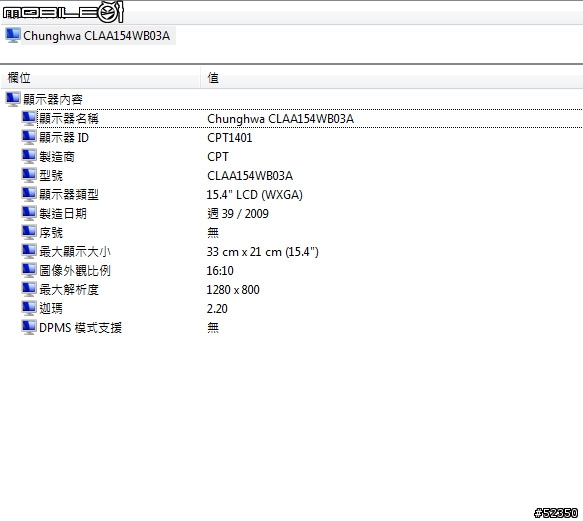Select the 最大解析度 field label
583x521 pixels.
[69, 289]
